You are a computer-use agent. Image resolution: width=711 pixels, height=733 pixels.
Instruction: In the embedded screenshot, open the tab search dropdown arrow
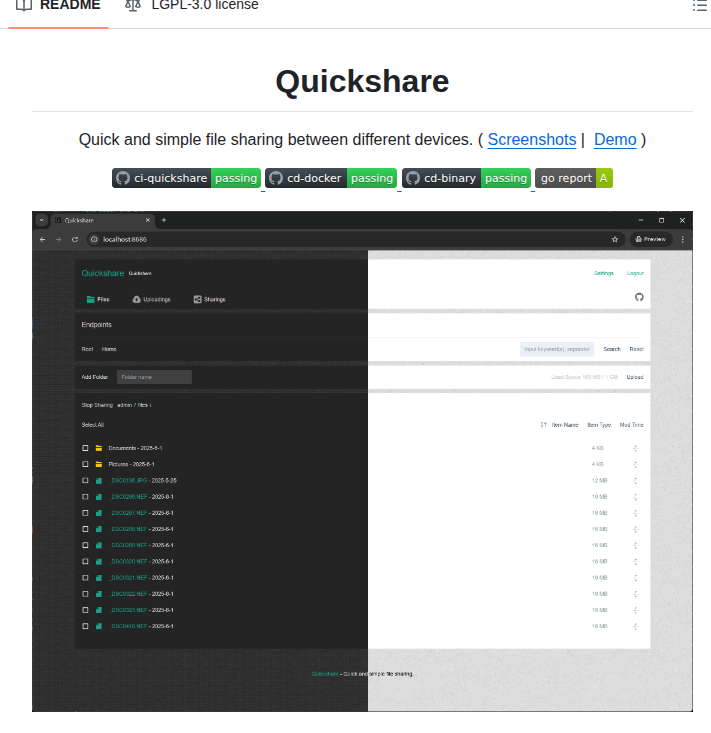pyautogui.click(x=42, y=220)
